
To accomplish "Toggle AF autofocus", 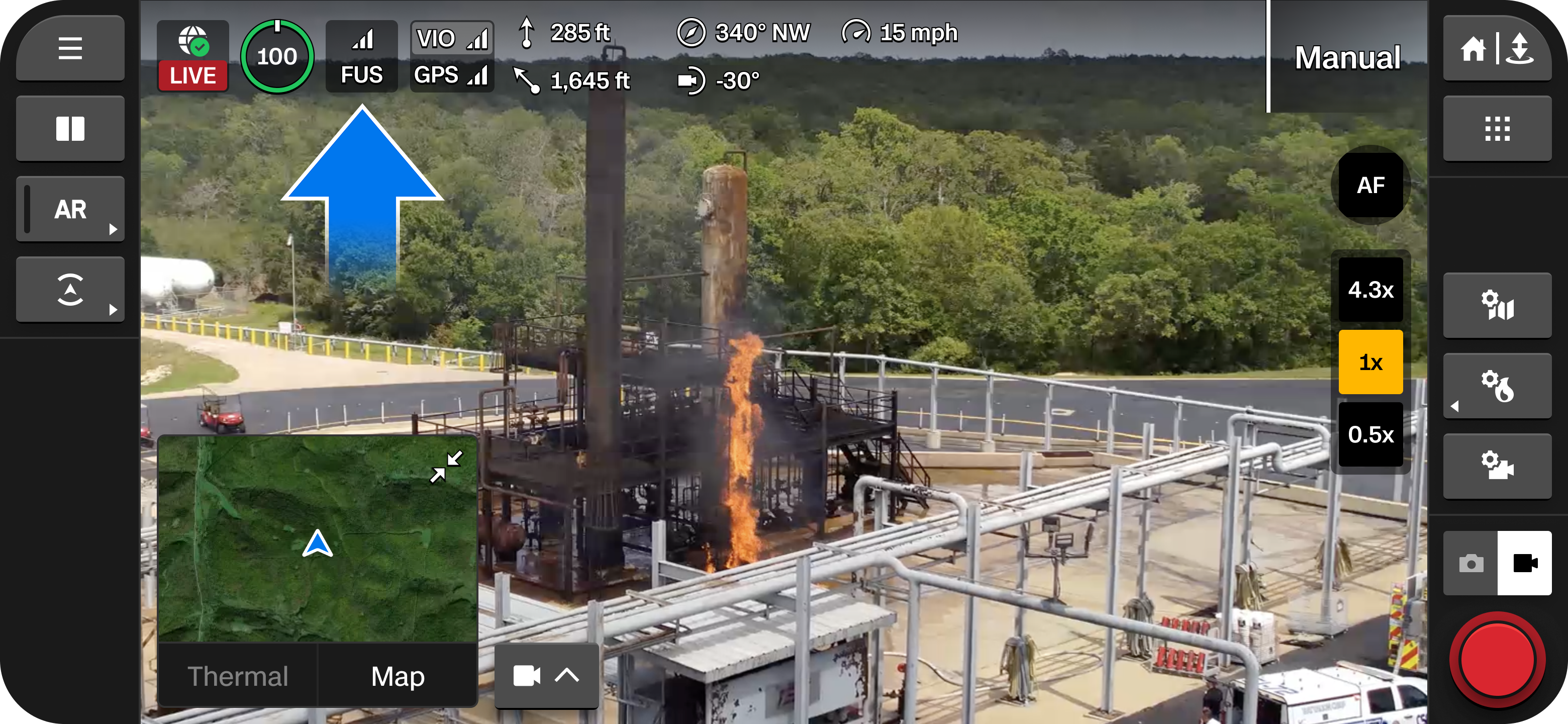I will 1370,185.
